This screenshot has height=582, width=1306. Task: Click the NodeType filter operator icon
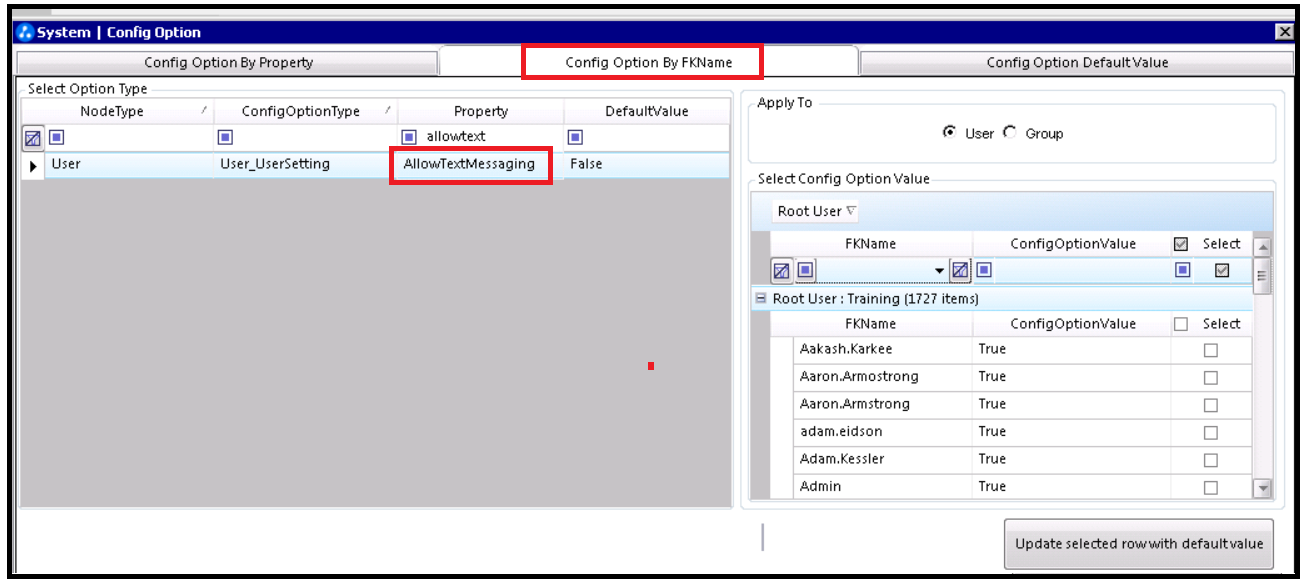tap(57, 136)
